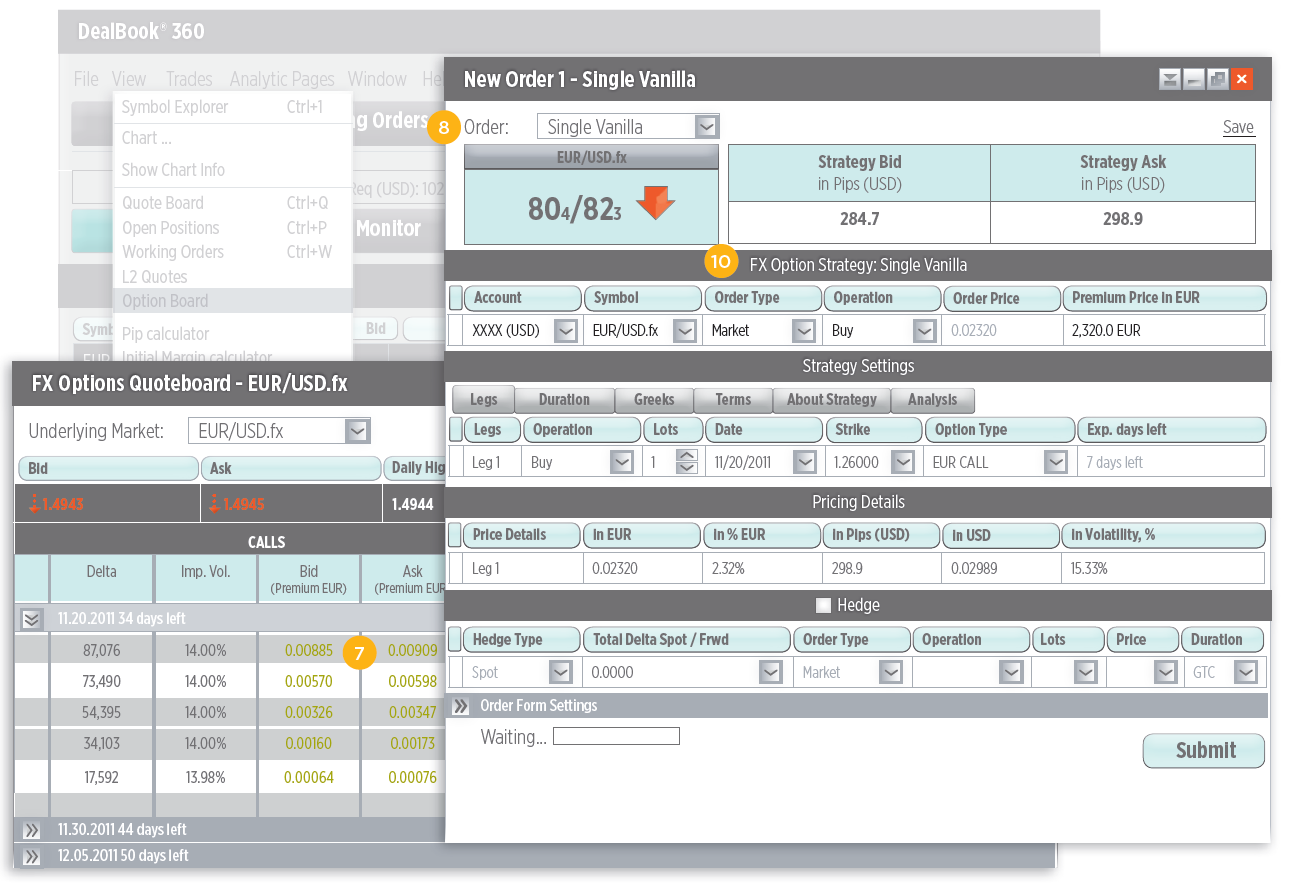Screen dimensions: 1293x894
Task: Click bid premium 0.00570 in Quoteboard
Action: tap(309, 682)
